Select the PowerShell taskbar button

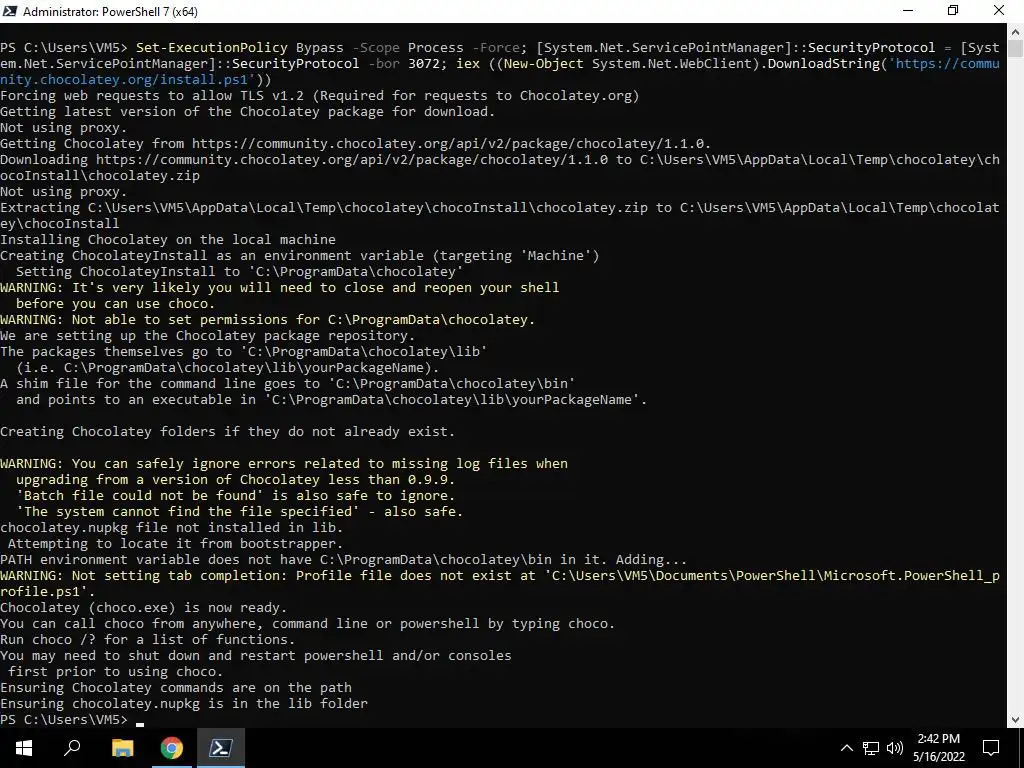tap(221, 748)
